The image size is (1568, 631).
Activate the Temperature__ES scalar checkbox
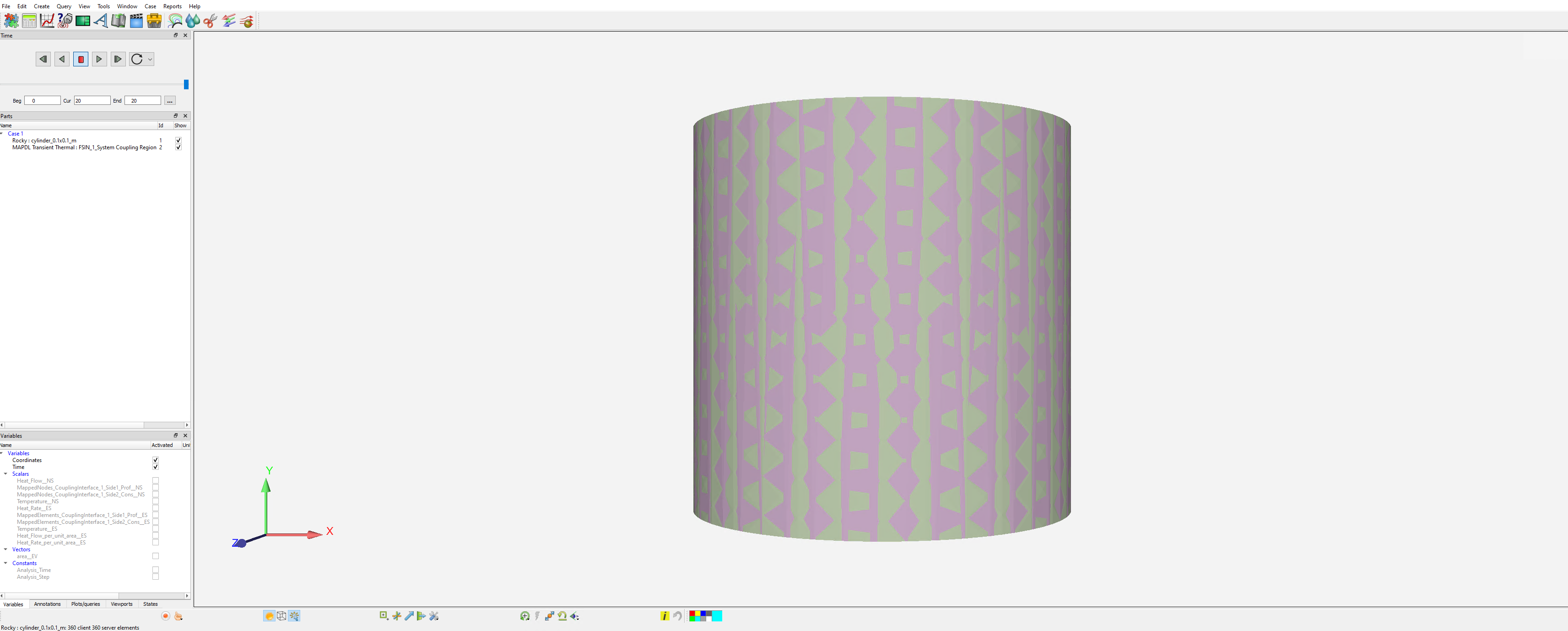(155, 529)
